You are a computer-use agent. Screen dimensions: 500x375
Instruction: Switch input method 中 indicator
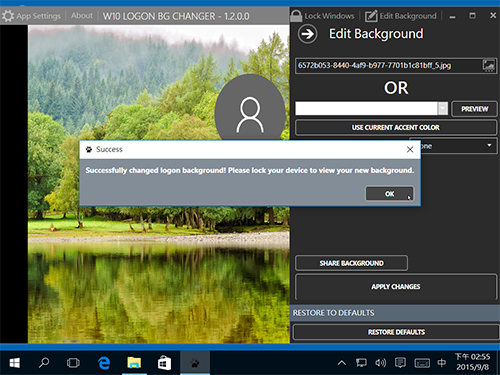[442, 363]
